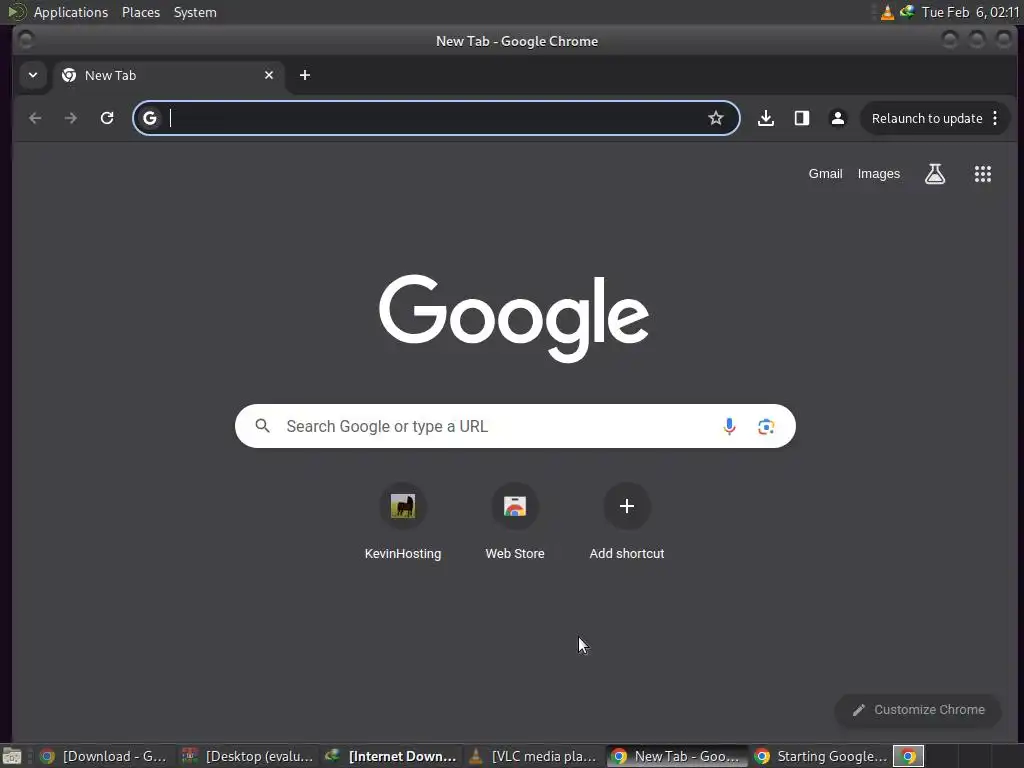Open the Chrome three-dot menu

pyautogui.click(x=995, y=118)
